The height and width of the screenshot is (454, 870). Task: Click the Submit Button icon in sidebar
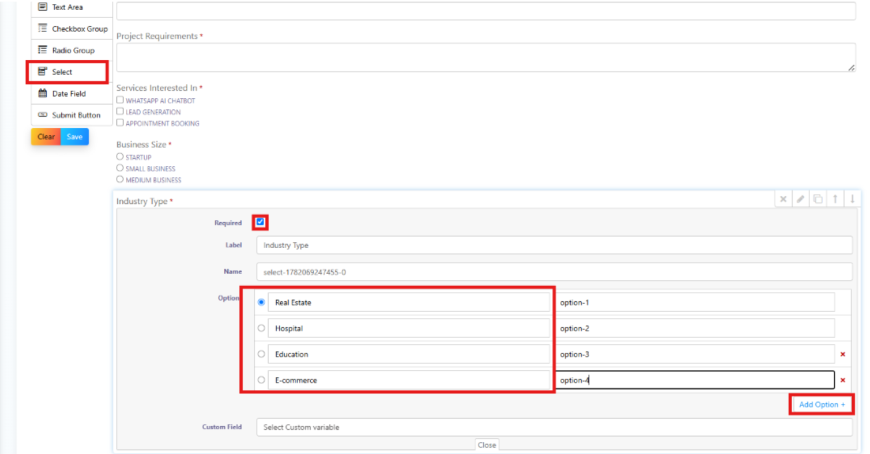coord(42,115)
